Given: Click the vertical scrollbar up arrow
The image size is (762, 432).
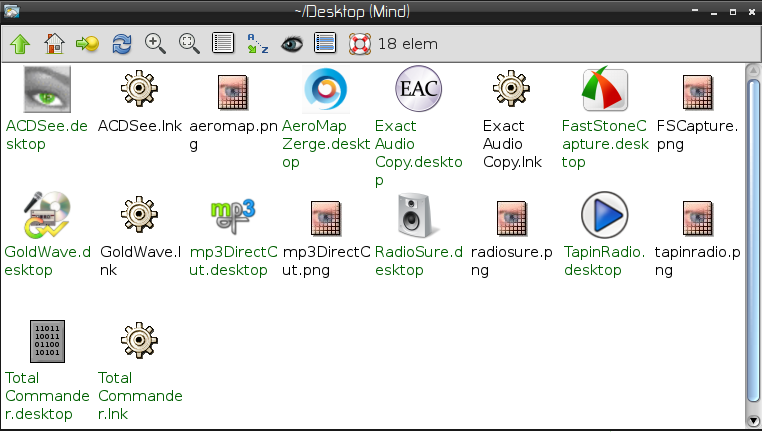Looking at the screenshot, I should coord(753,70).
